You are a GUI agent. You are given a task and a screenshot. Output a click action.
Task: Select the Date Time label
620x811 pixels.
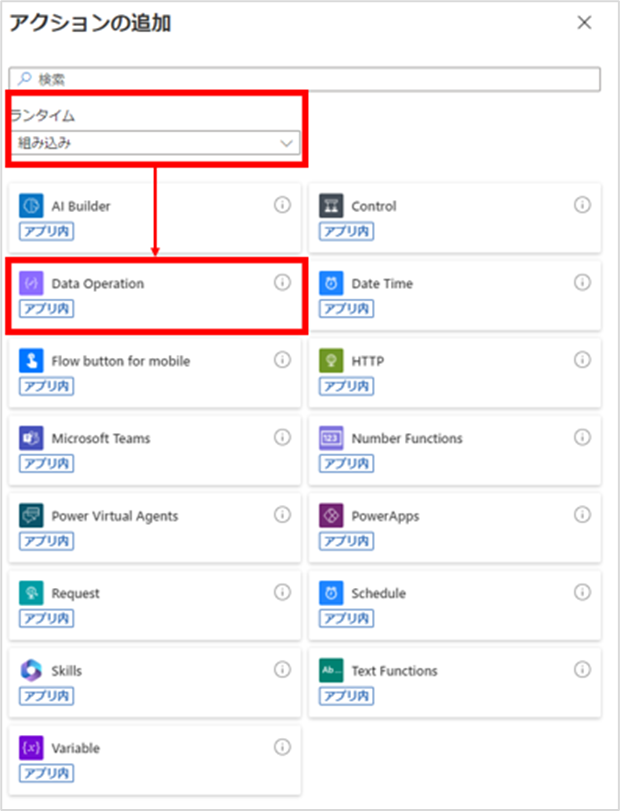(x=382, y=284)
